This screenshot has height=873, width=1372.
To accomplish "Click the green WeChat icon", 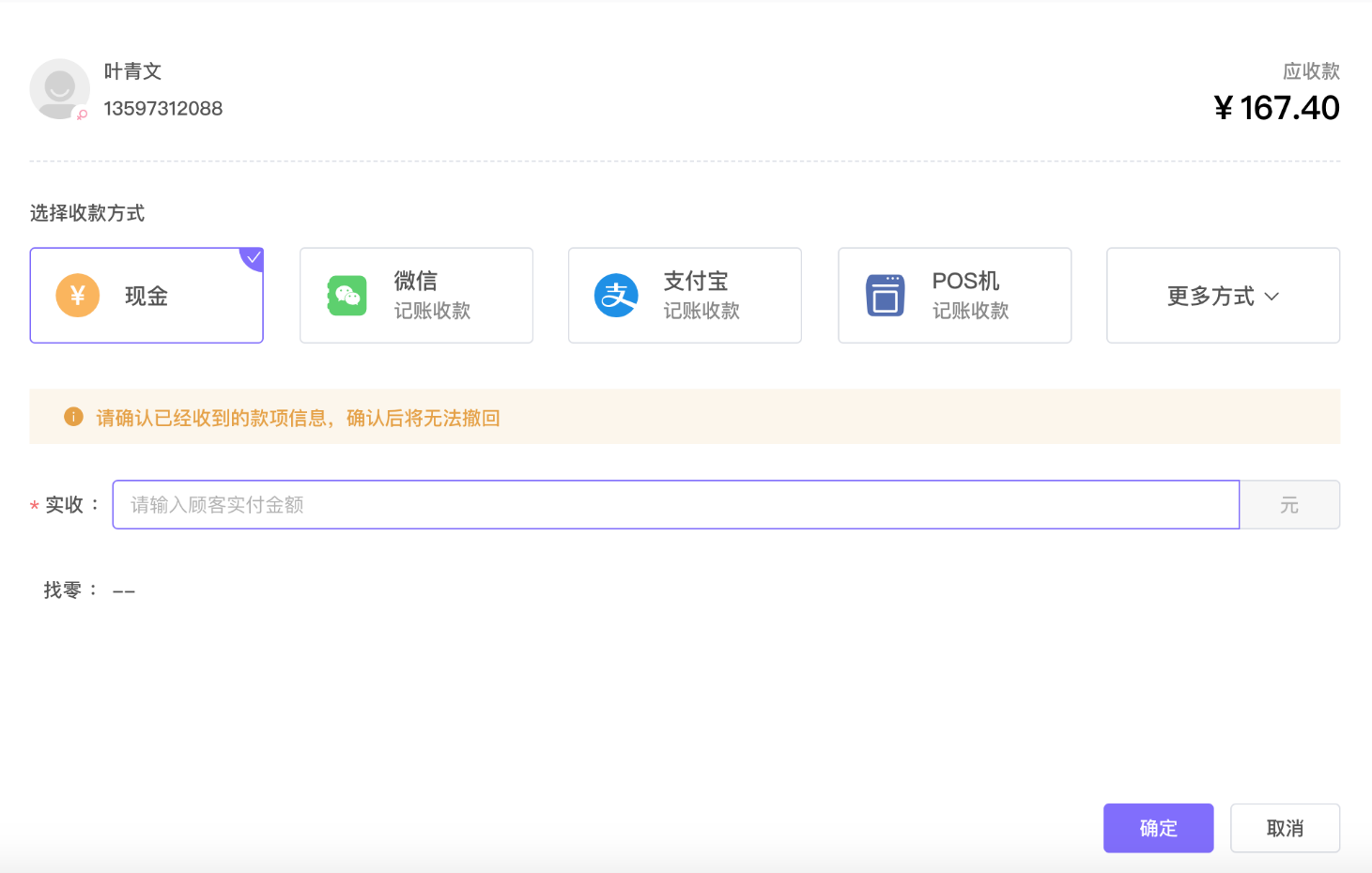I will (347, 296).
